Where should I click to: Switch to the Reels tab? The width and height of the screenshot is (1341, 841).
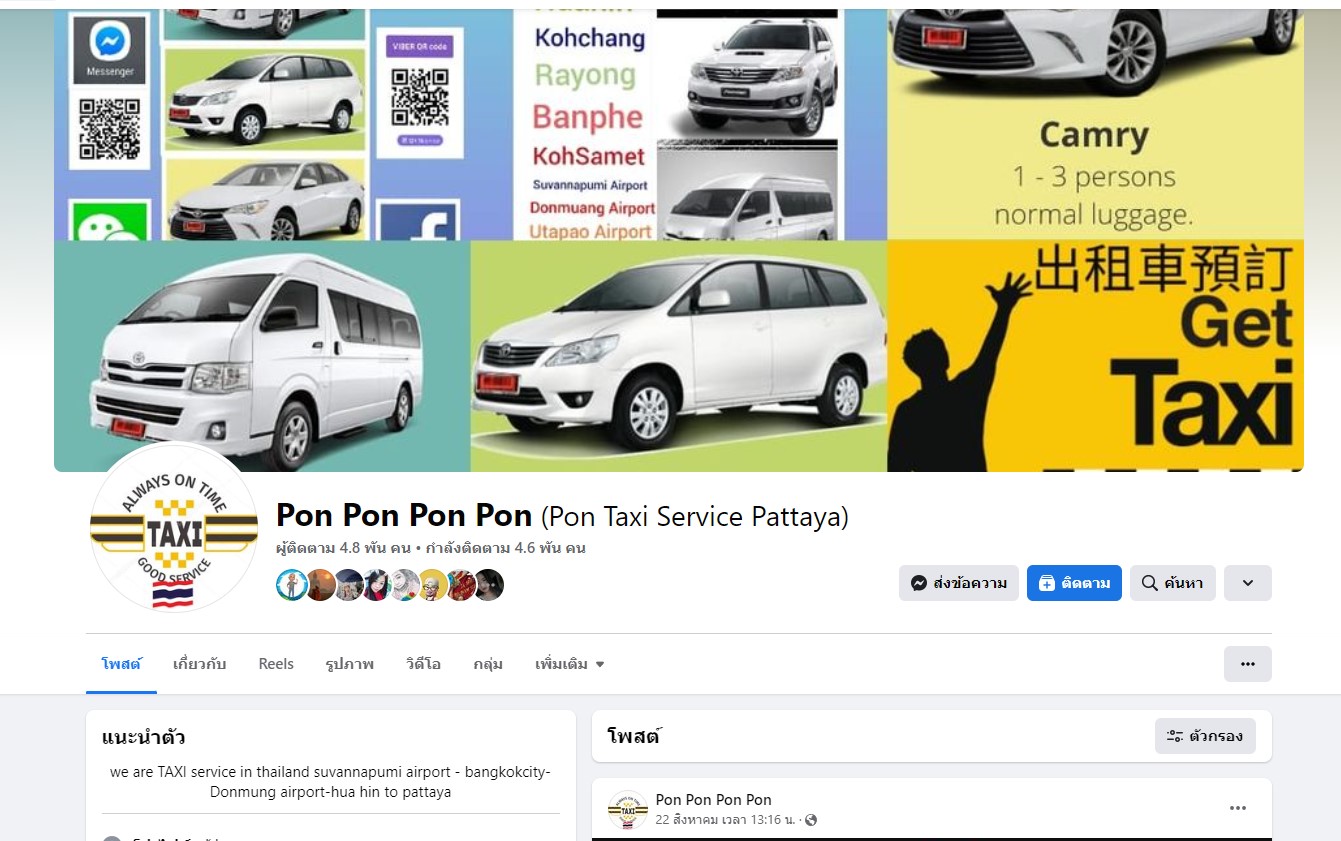(276, 664)
